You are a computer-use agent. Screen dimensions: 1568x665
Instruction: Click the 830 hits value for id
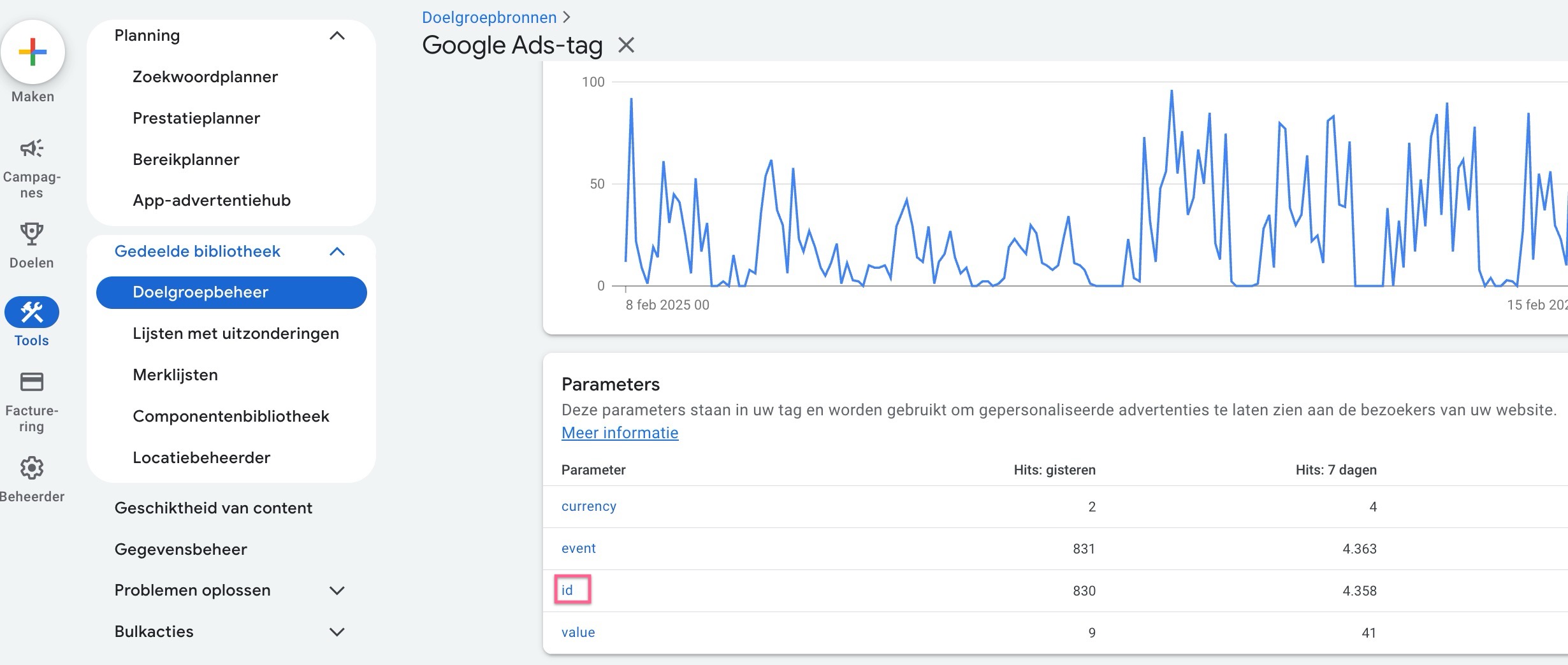click(x=1084, y=591)
